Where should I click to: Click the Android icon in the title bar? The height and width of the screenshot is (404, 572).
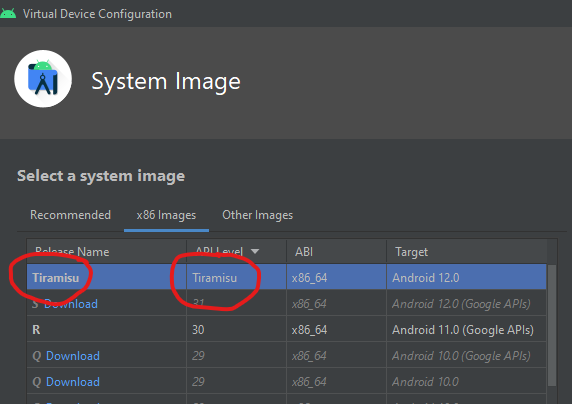click(8, 14)
